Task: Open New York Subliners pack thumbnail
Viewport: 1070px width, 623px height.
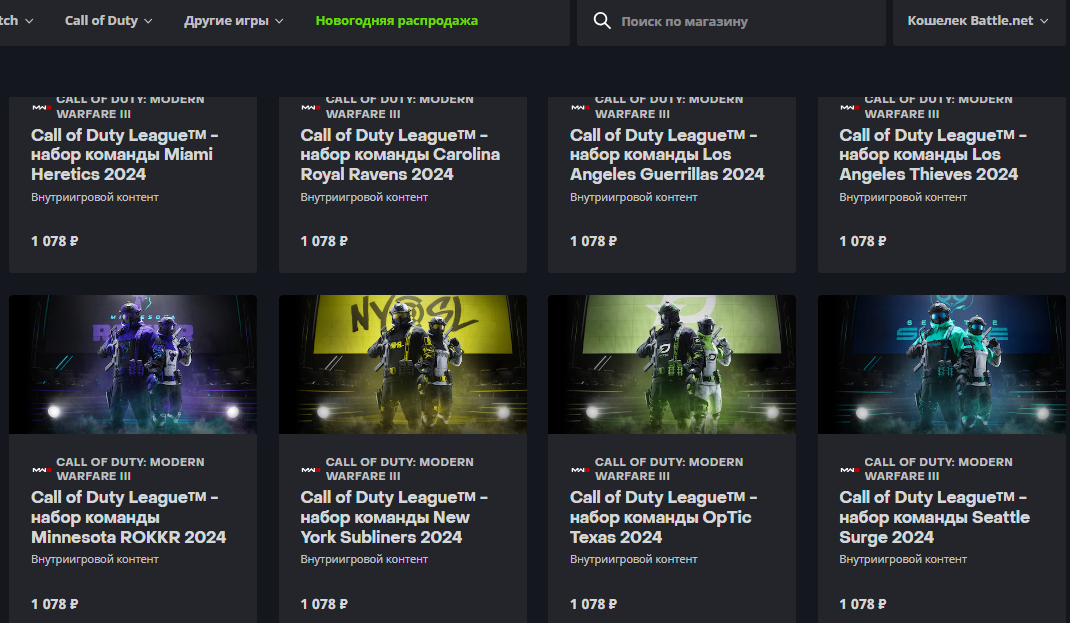Action: click(x=403, y=364)
